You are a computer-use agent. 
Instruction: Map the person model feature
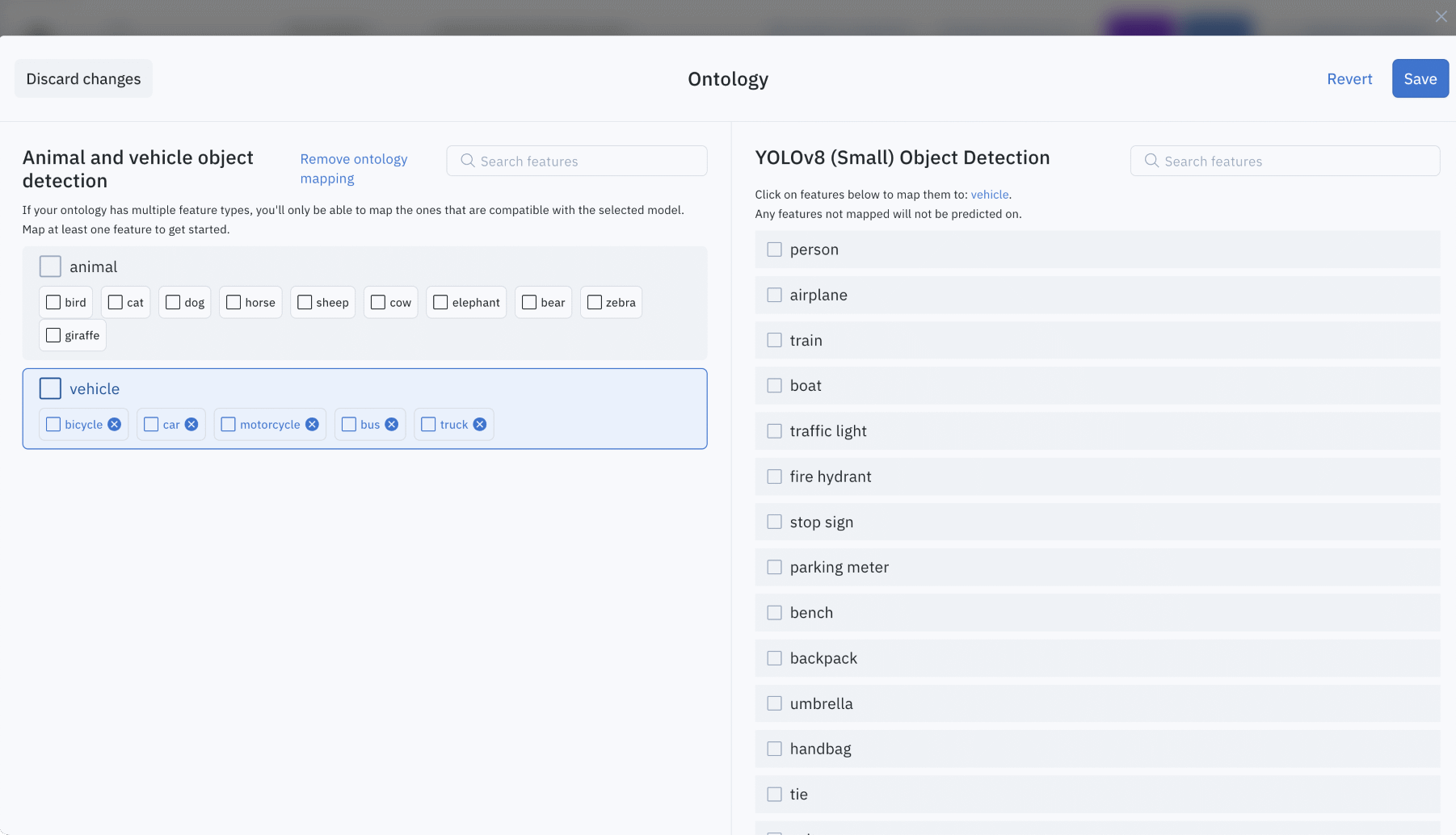pos(1097,250)
